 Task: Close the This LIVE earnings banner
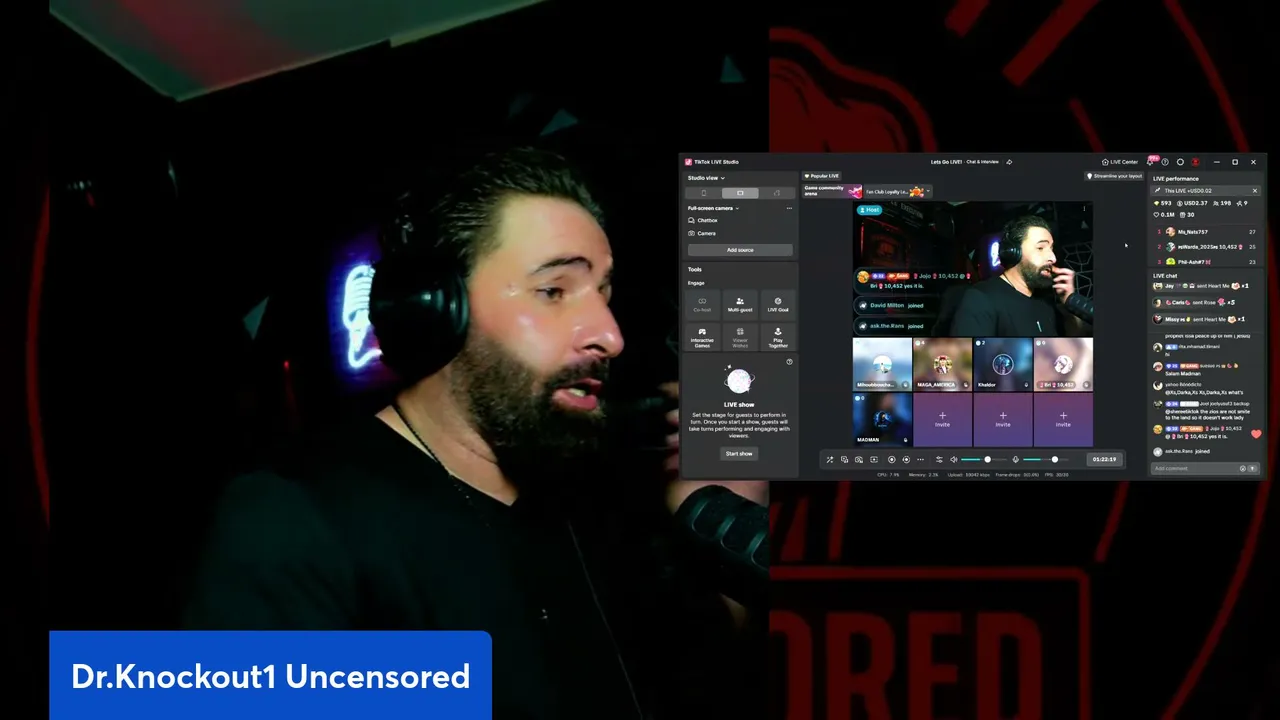[1255, 191]
